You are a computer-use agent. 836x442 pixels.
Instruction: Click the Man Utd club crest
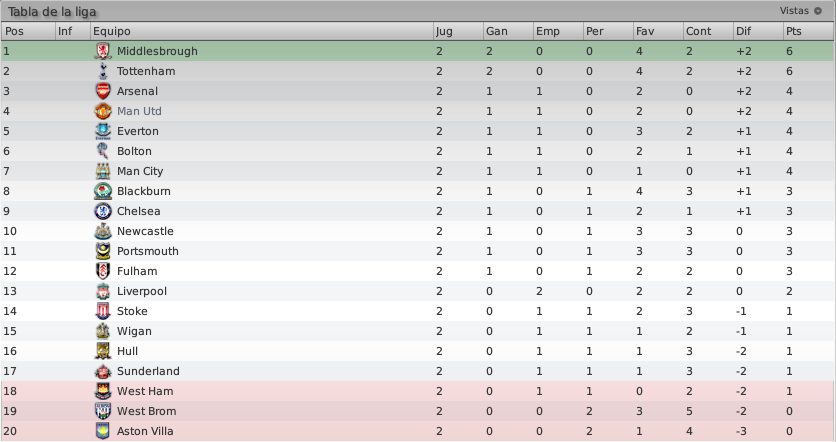pyautogui.click(x=103, y=111)
